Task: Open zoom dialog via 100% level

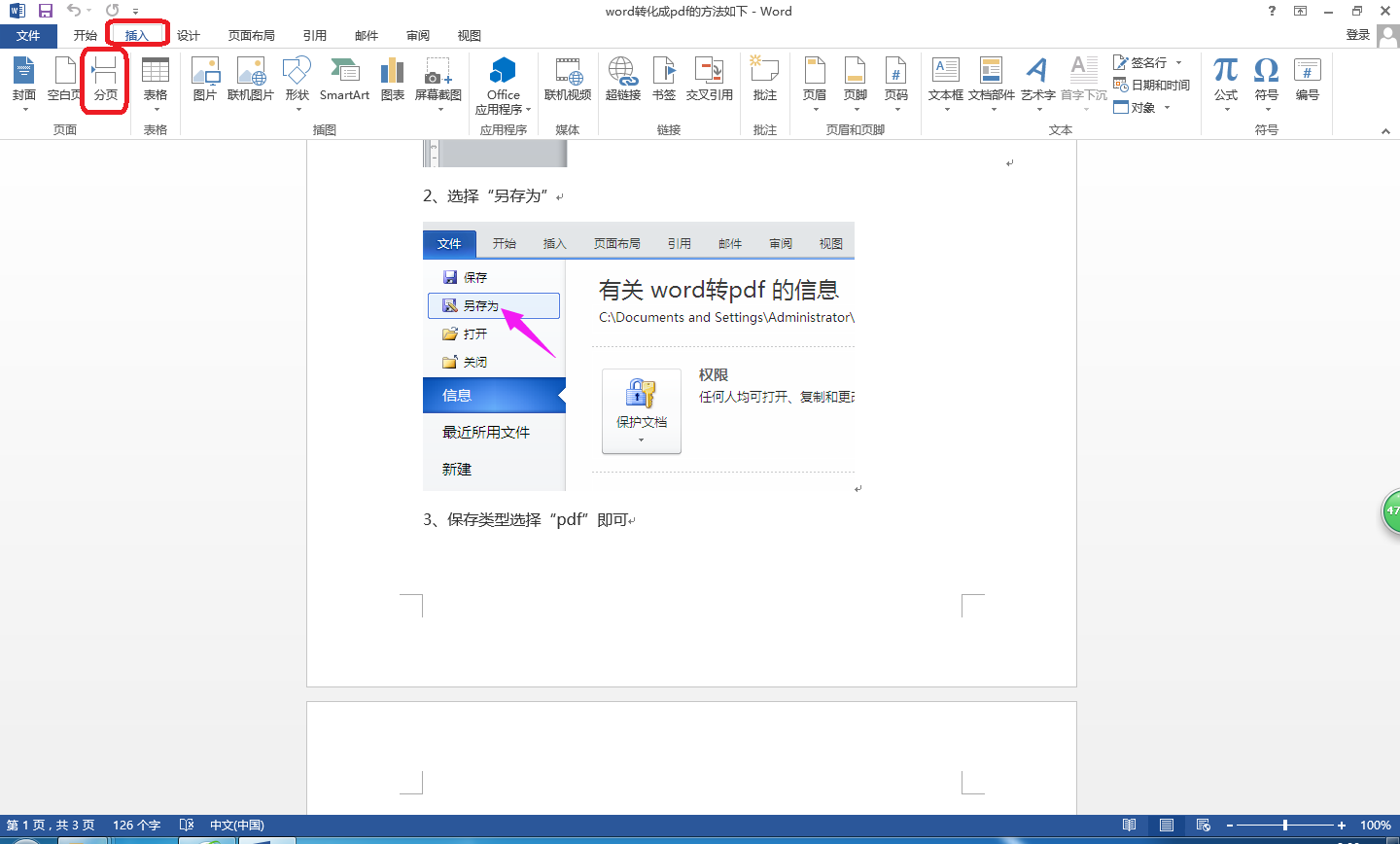Action: coord(1375,826)
